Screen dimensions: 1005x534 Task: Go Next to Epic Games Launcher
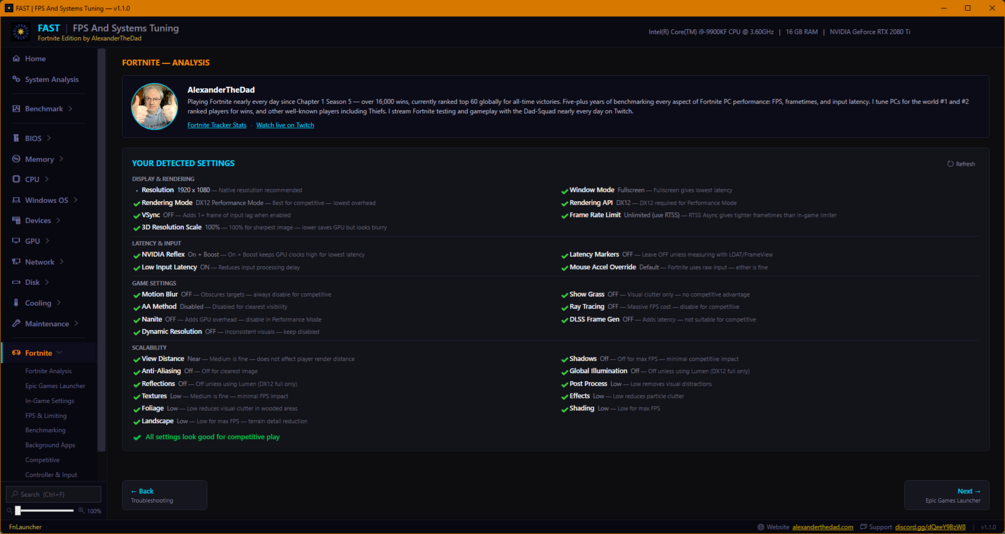click(x=947, y=495)
